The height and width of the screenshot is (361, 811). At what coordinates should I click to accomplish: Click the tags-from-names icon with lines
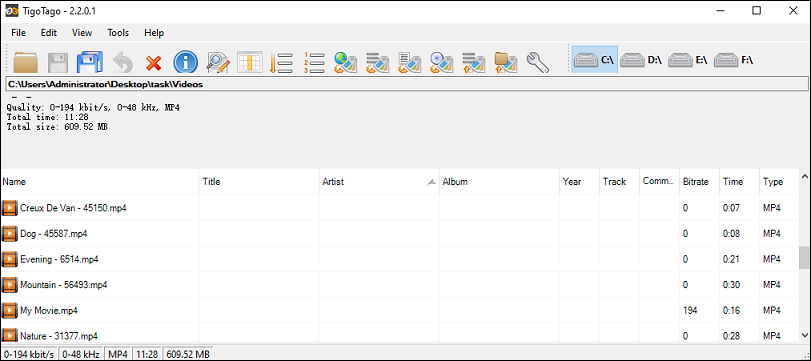click(378, 63)
